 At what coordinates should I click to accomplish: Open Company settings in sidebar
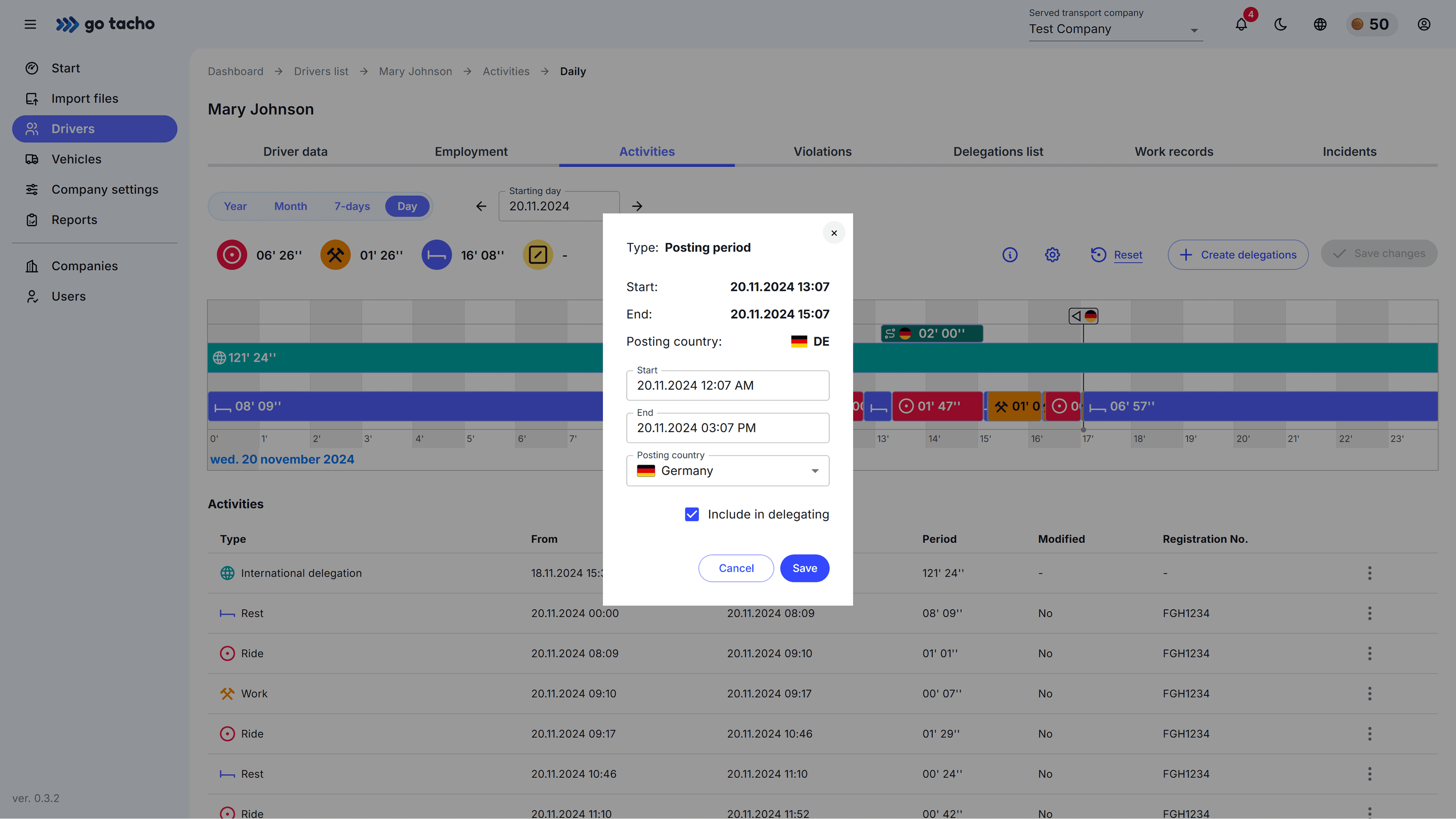point(95,190)
